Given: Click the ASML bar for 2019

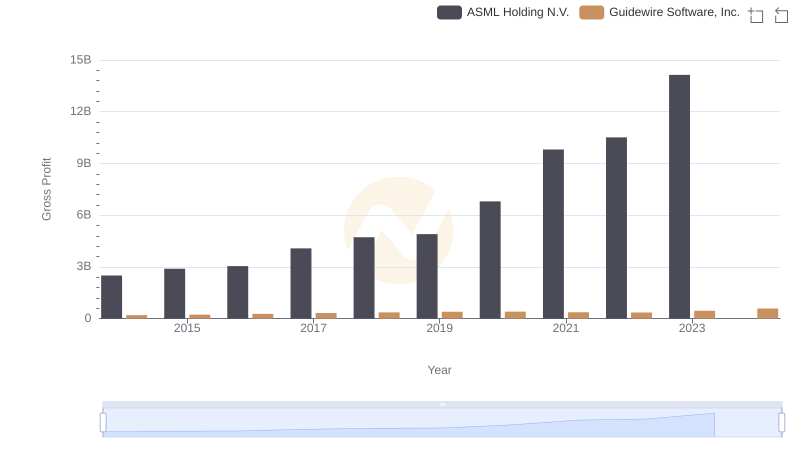Looking at the screenshot, I should [427, 276].
